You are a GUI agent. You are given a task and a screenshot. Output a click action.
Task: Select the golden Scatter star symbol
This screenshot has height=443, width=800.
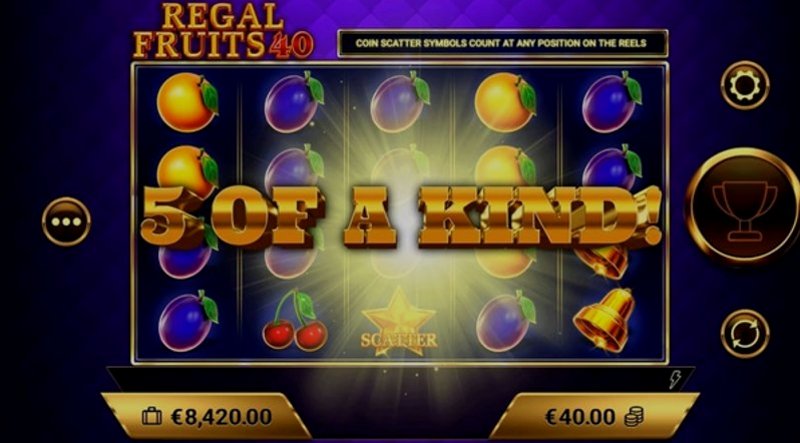pos(399,323)
